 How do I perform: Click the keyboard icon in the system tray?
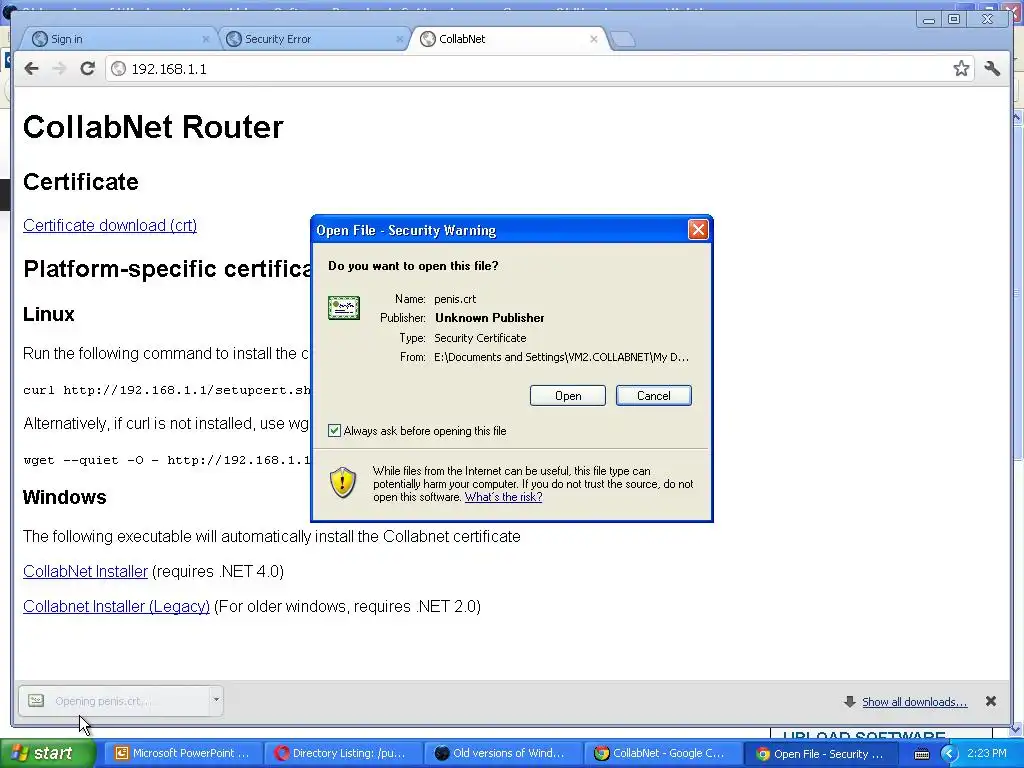tap(921, 754)
